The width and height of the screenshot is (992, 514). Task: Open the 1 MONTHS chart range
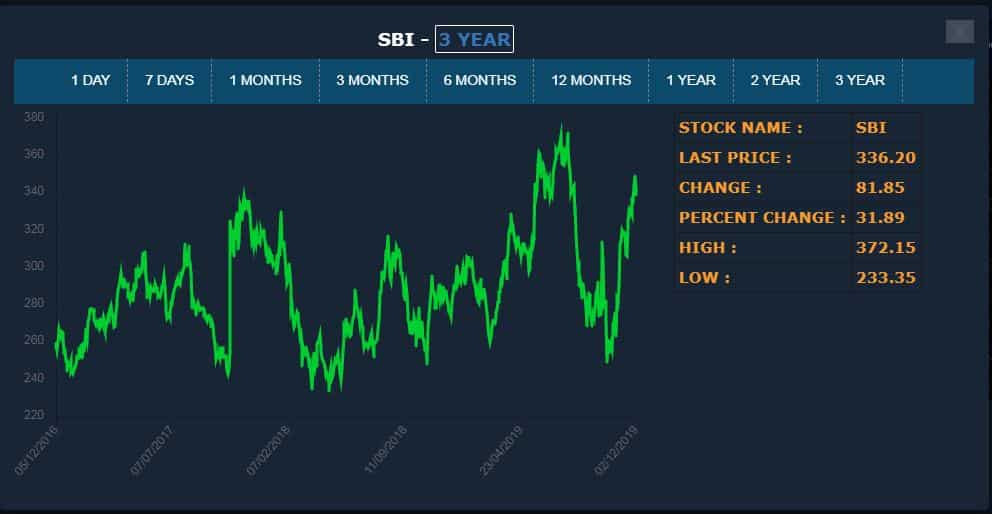coord(265,80)
